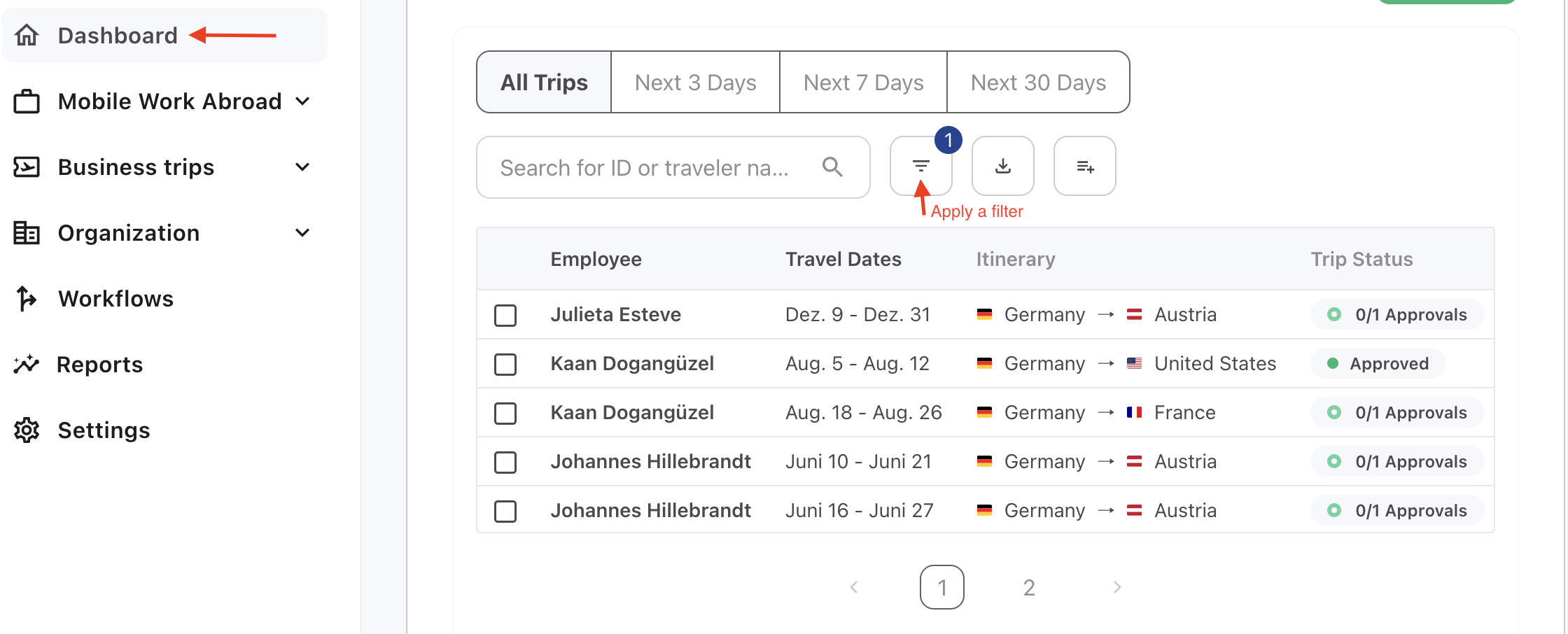Open Johannes Hillebrandt's Juni 10 trip

[x=650, y=462]
